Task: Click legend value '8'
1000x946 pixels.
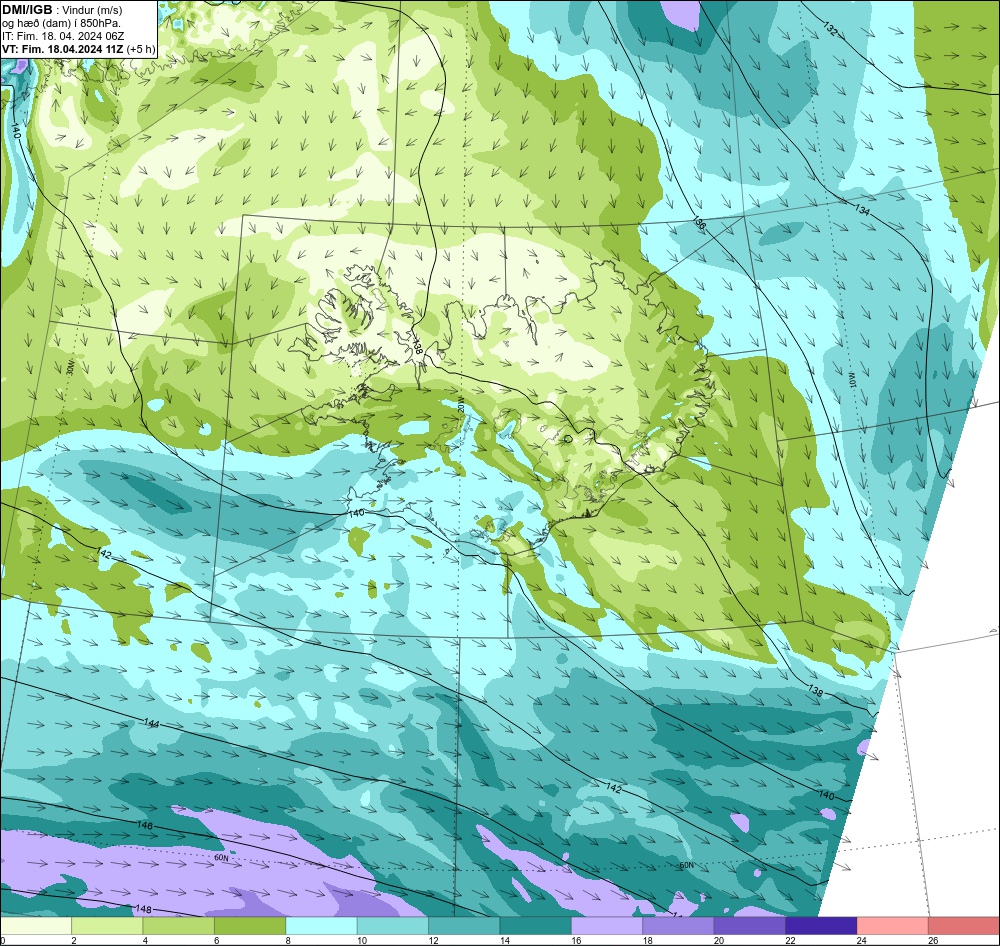Action: tap(288, 940)
